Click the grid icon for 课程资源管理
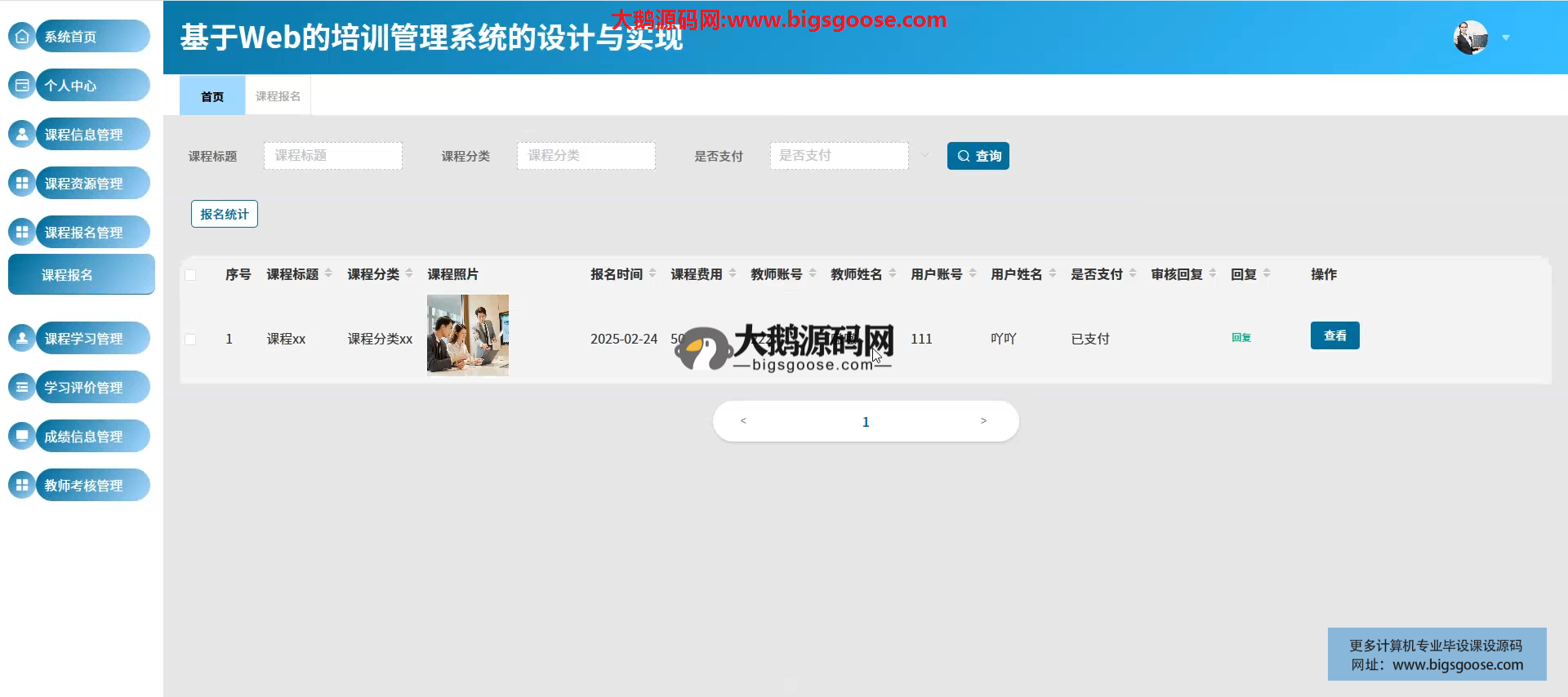The image size is (1568, 697). click(x=22, y=183)
